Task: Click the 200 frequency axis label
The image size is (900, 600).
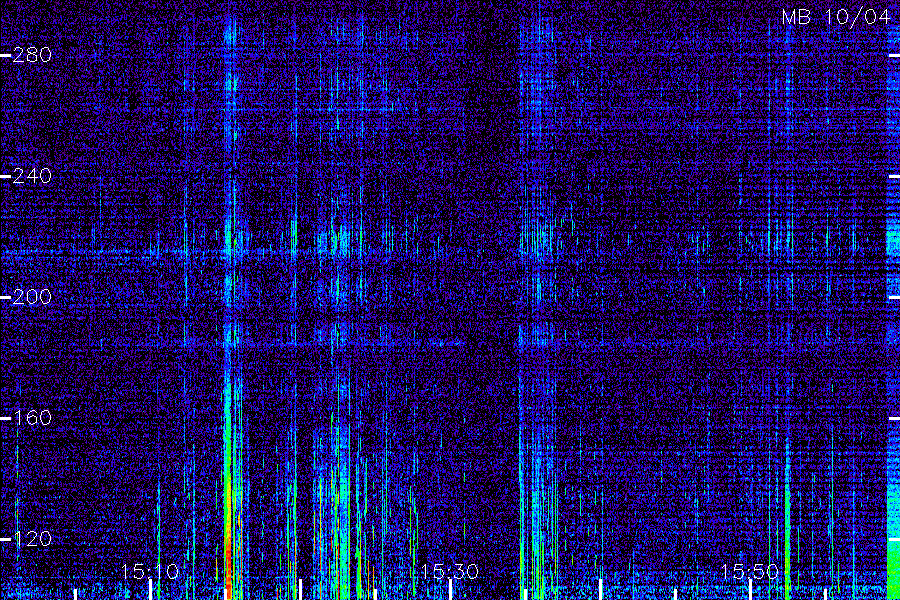Action: tap(32, 297)
